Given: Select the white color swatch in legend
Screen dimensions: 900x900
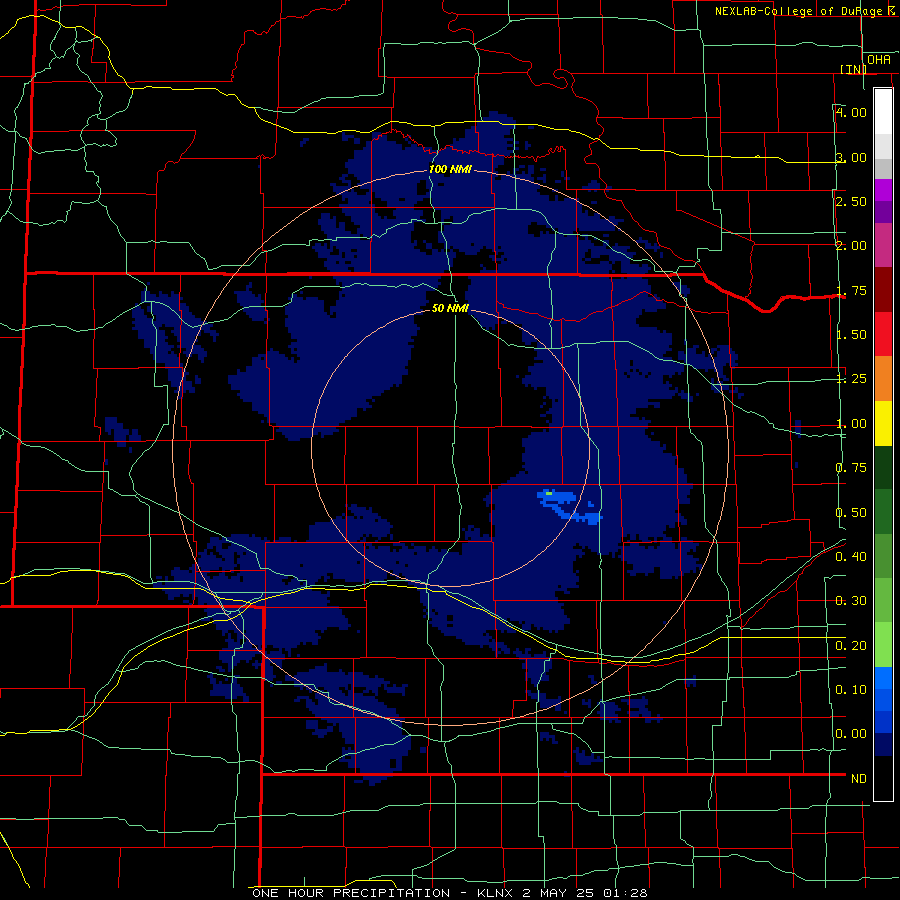Looking at the screenshot, I should pos(883,111).
